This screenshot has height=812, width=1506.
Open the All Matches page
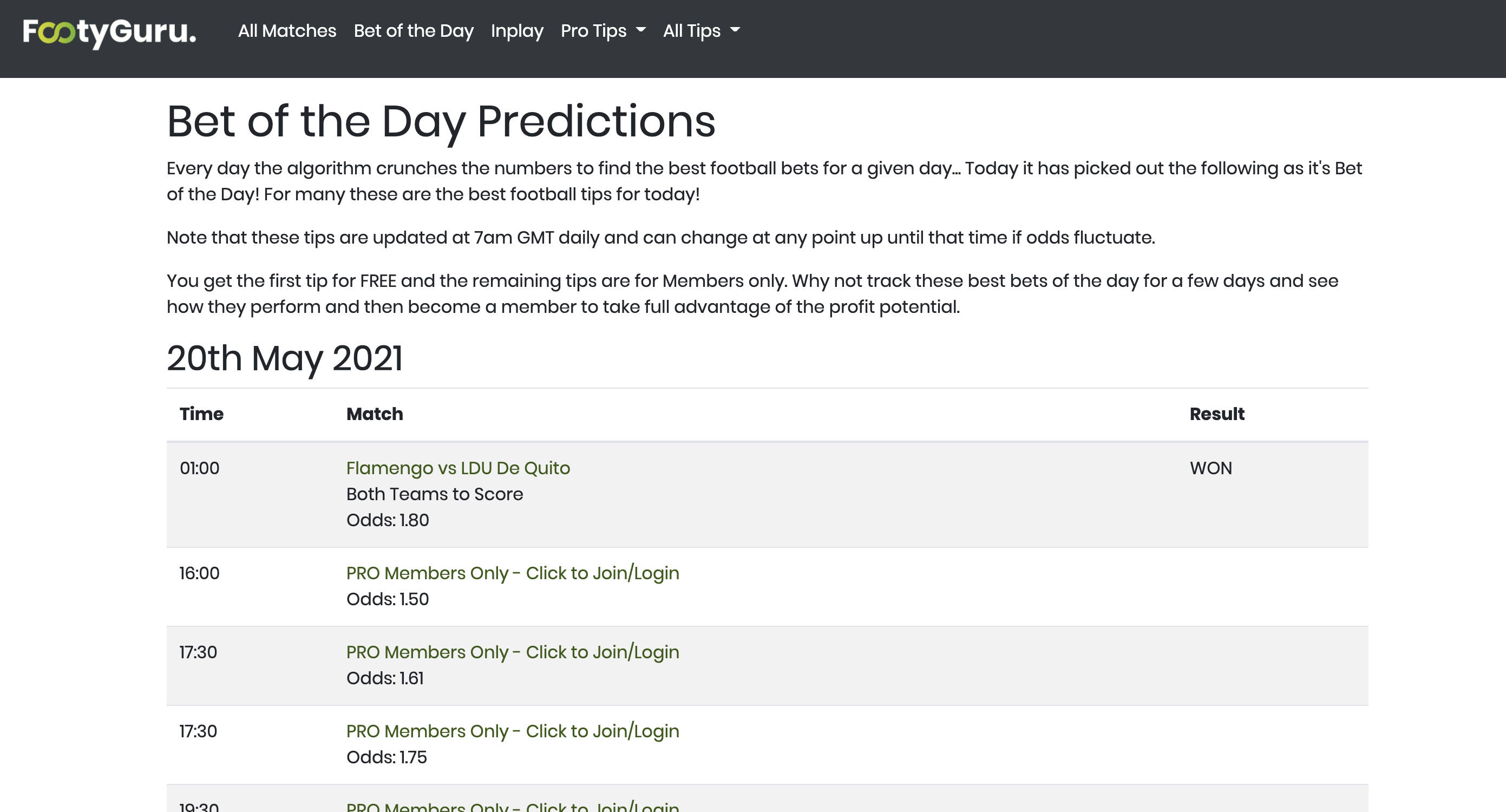point(287,30)
